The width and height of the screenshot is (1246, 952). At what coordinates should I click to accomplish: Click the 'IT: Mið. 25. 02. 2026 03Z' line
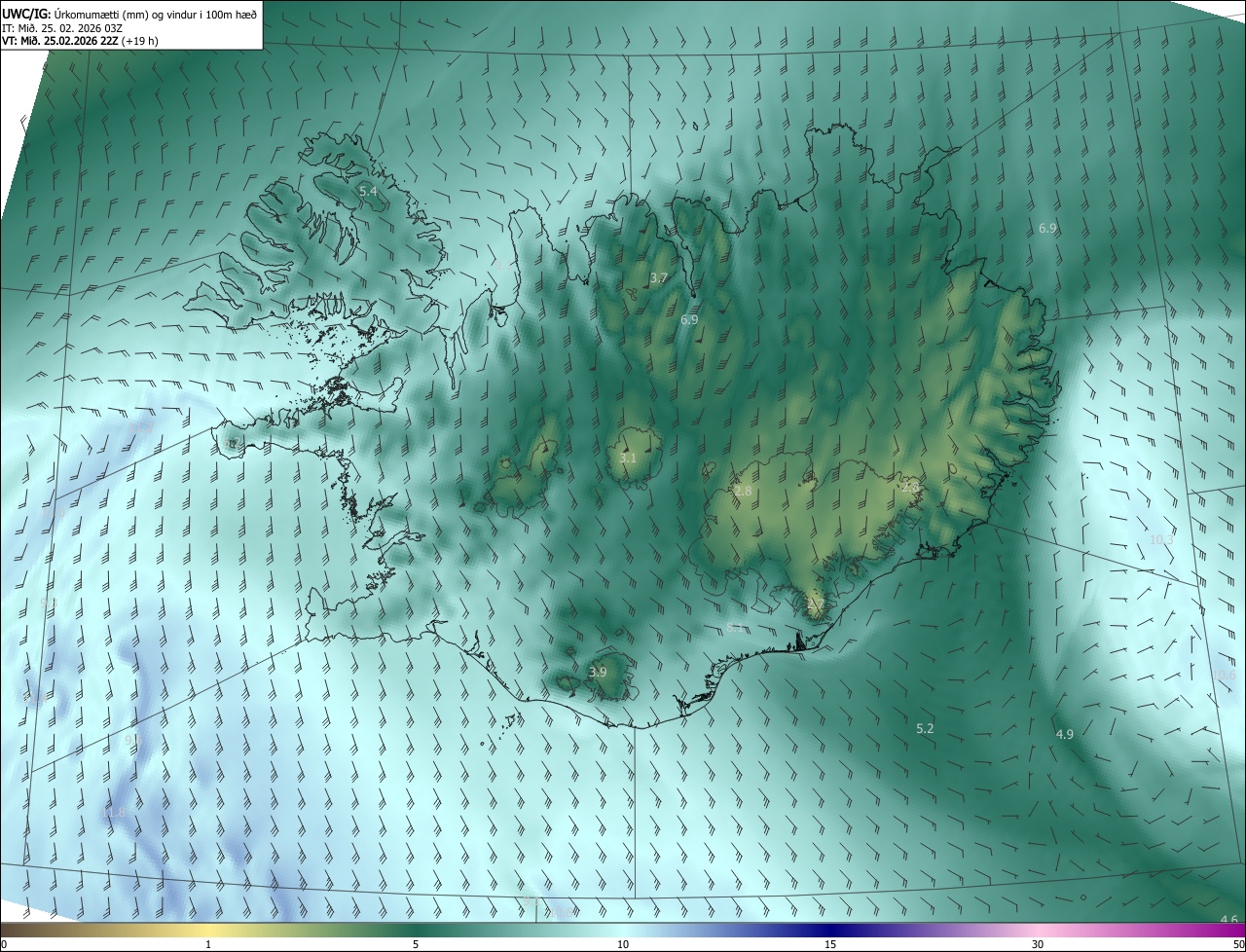tap(61, 28)
